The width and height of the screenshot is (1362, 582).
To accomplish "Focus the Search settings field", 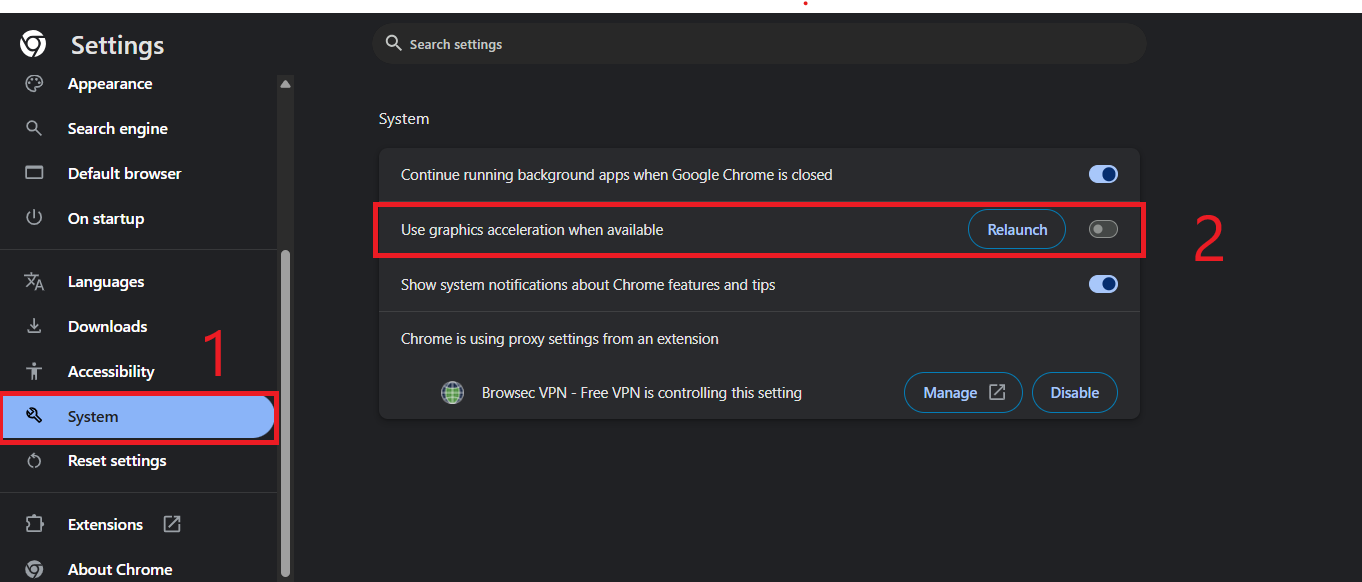I will coord(760,44).
